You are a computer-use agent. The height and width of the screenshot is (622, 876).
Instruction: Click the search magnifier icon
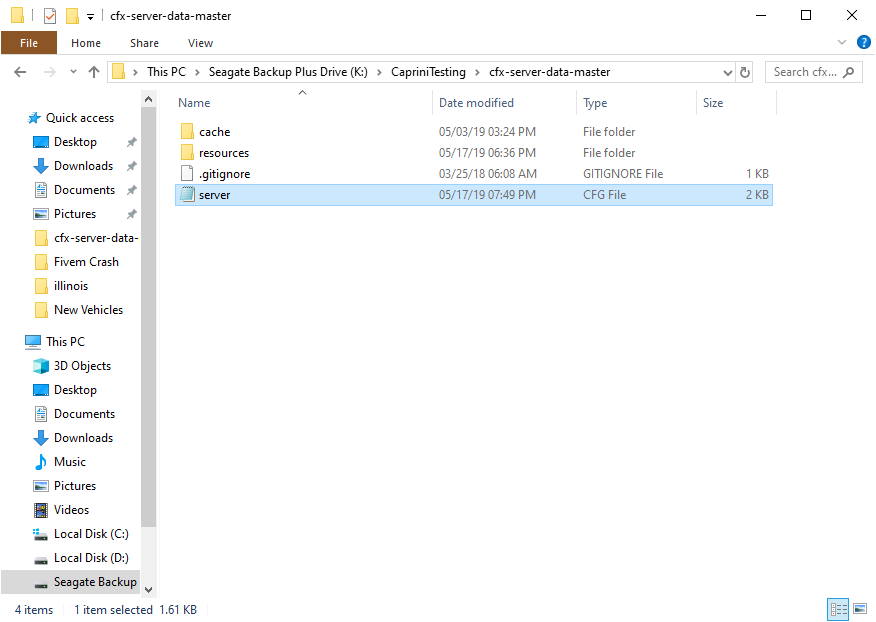[x=849, y=72]
